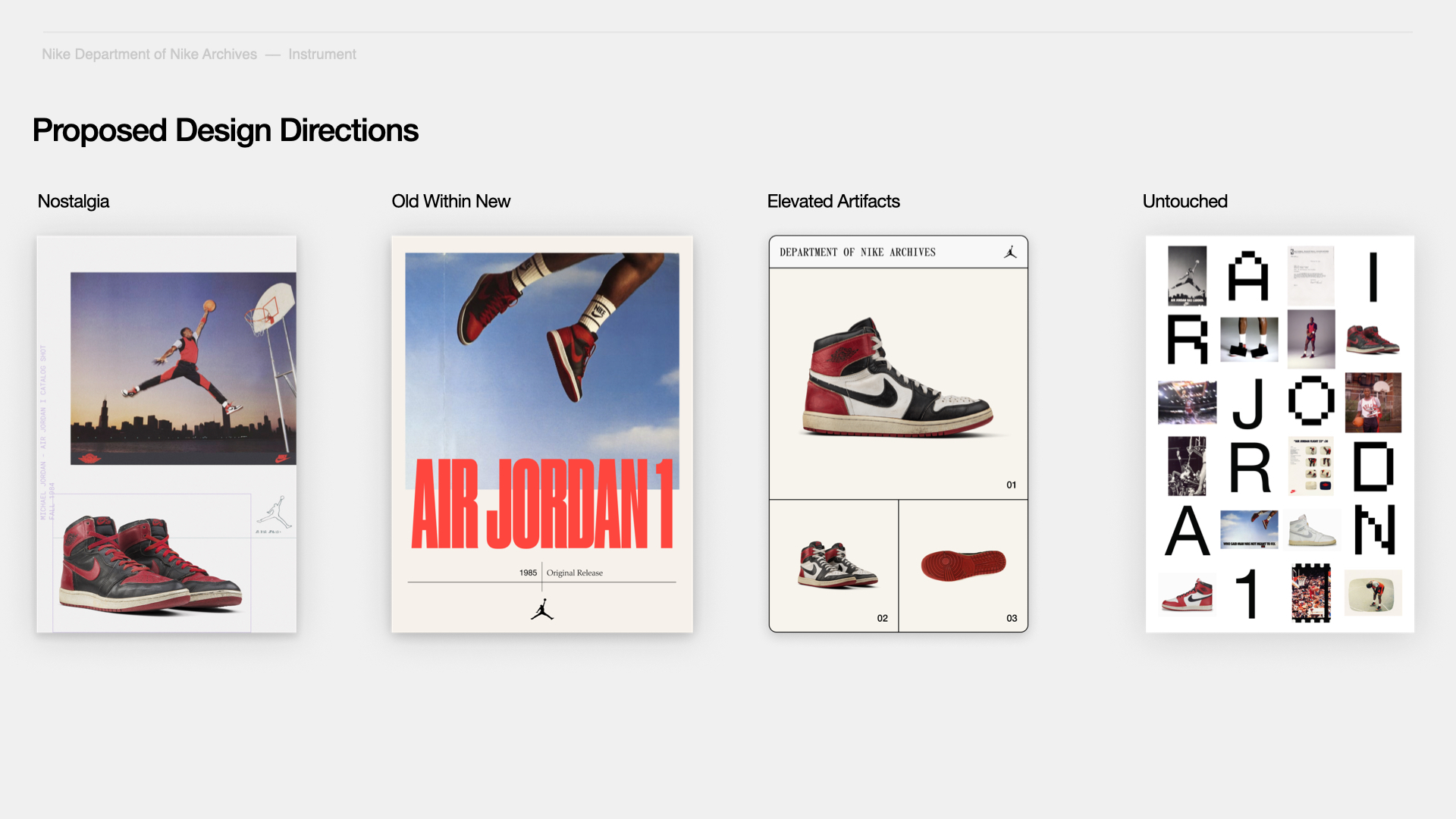
Task: Click the sneaker pair image in panel 02
Action: (837, 565)
